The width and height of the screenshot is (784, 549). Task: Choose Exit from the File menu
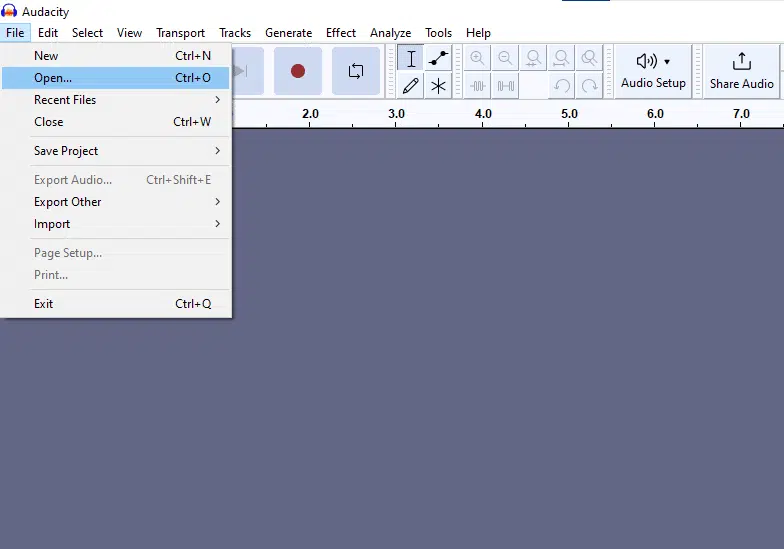click(x=116, y=304)
